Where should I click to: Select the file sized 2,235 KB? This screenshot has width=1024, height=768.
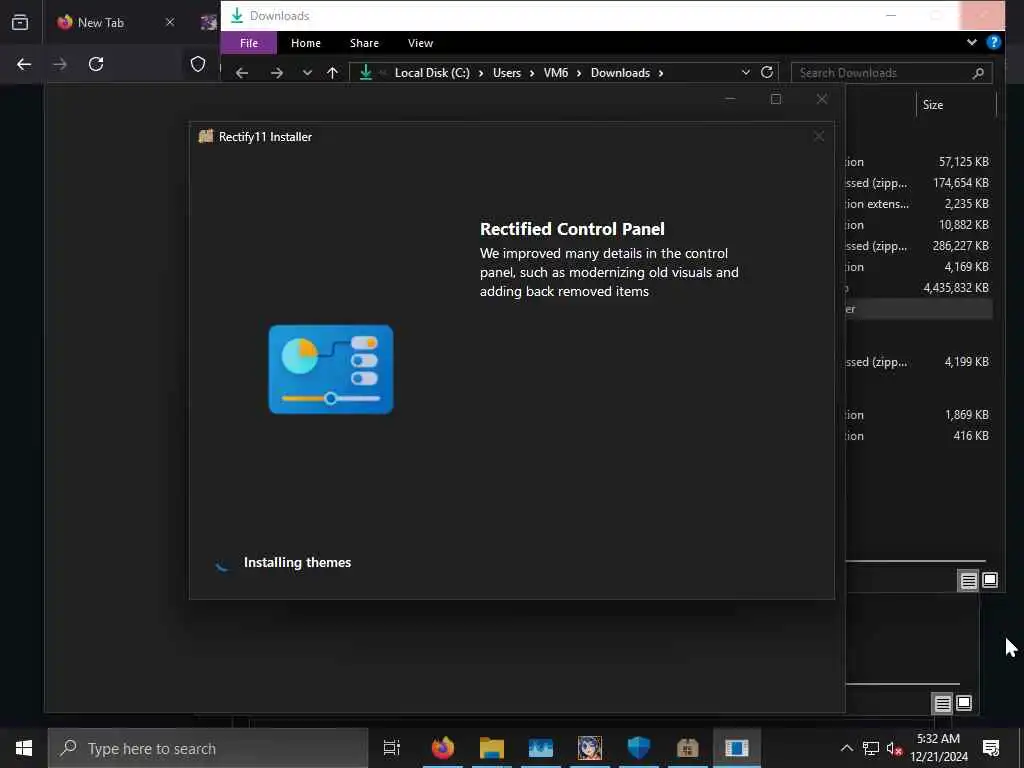[919, 204]
